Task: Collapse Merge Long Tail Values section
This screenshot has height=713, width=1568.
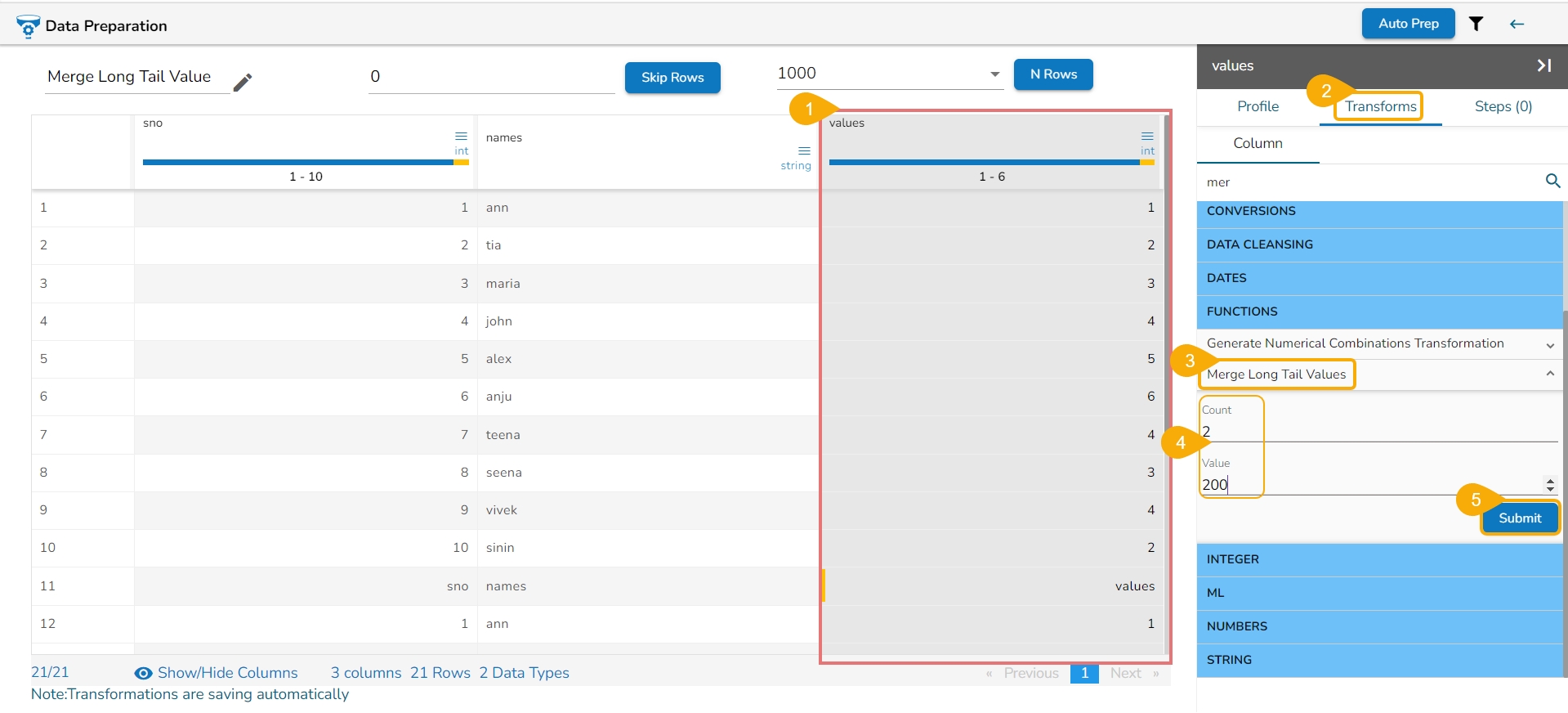Action: point(1550,374)
